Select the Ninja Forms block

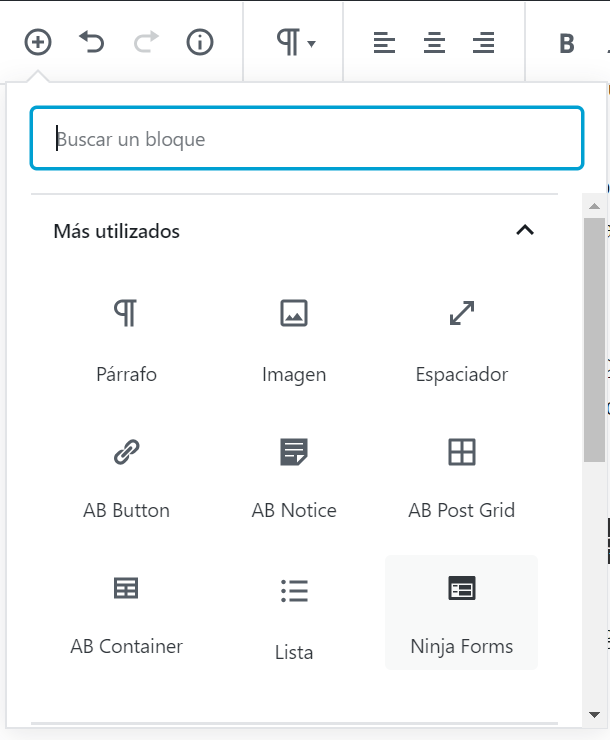461,612
